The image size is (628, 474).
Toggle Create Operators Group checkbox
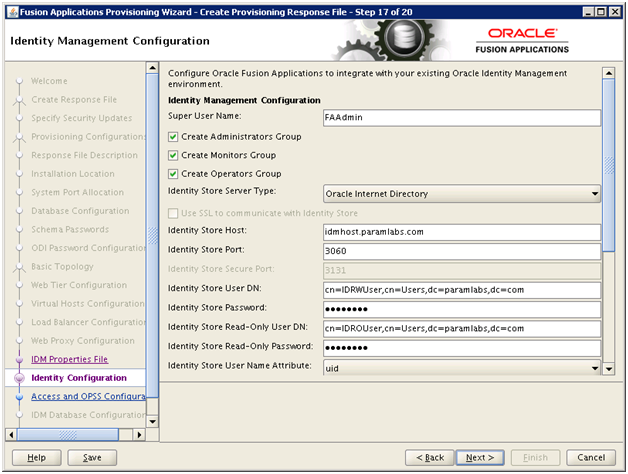tap(173, 174)
